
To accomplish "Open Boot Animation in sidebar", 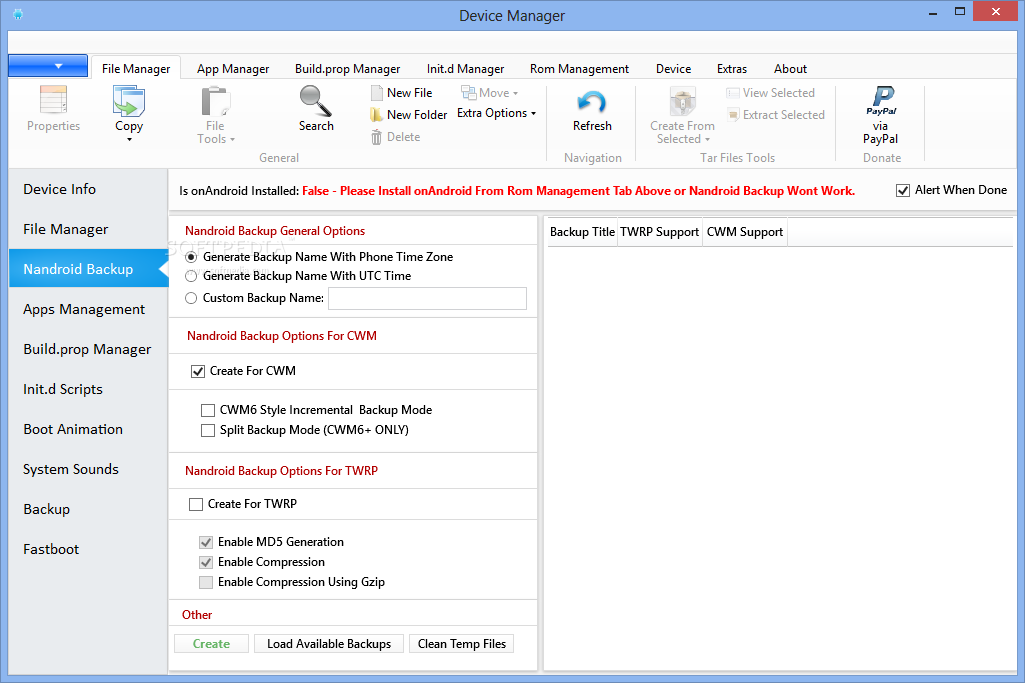I will (x=89, y=429).
